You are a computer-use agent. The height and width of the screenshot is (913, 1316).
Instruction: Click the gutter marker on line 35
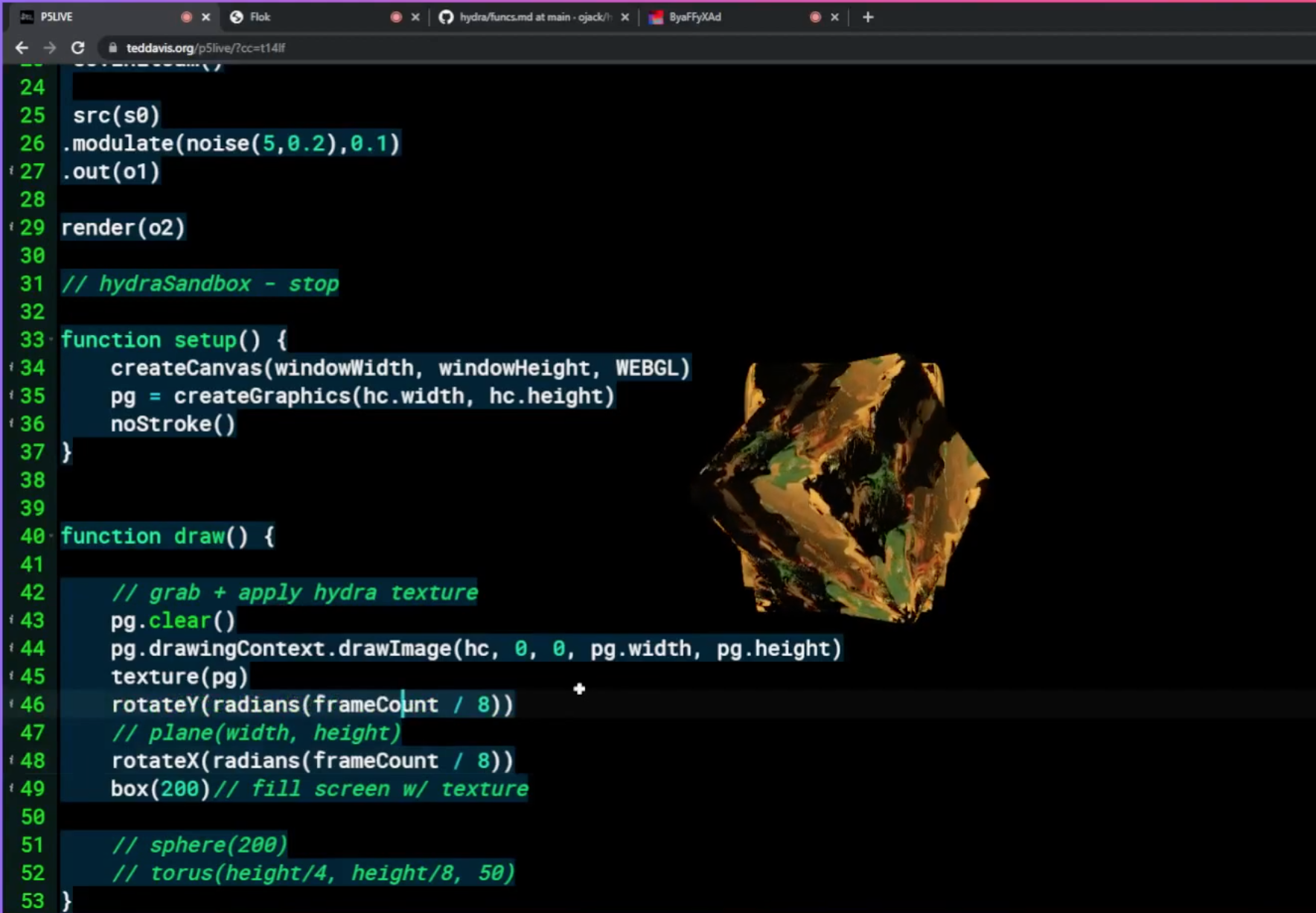coord(11,395)
